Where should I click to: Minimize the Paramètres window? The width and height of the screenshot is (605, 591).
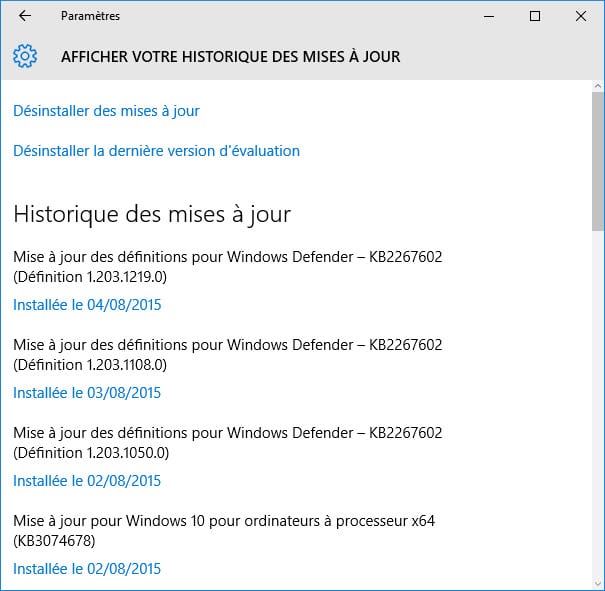[x=489, y=16]
